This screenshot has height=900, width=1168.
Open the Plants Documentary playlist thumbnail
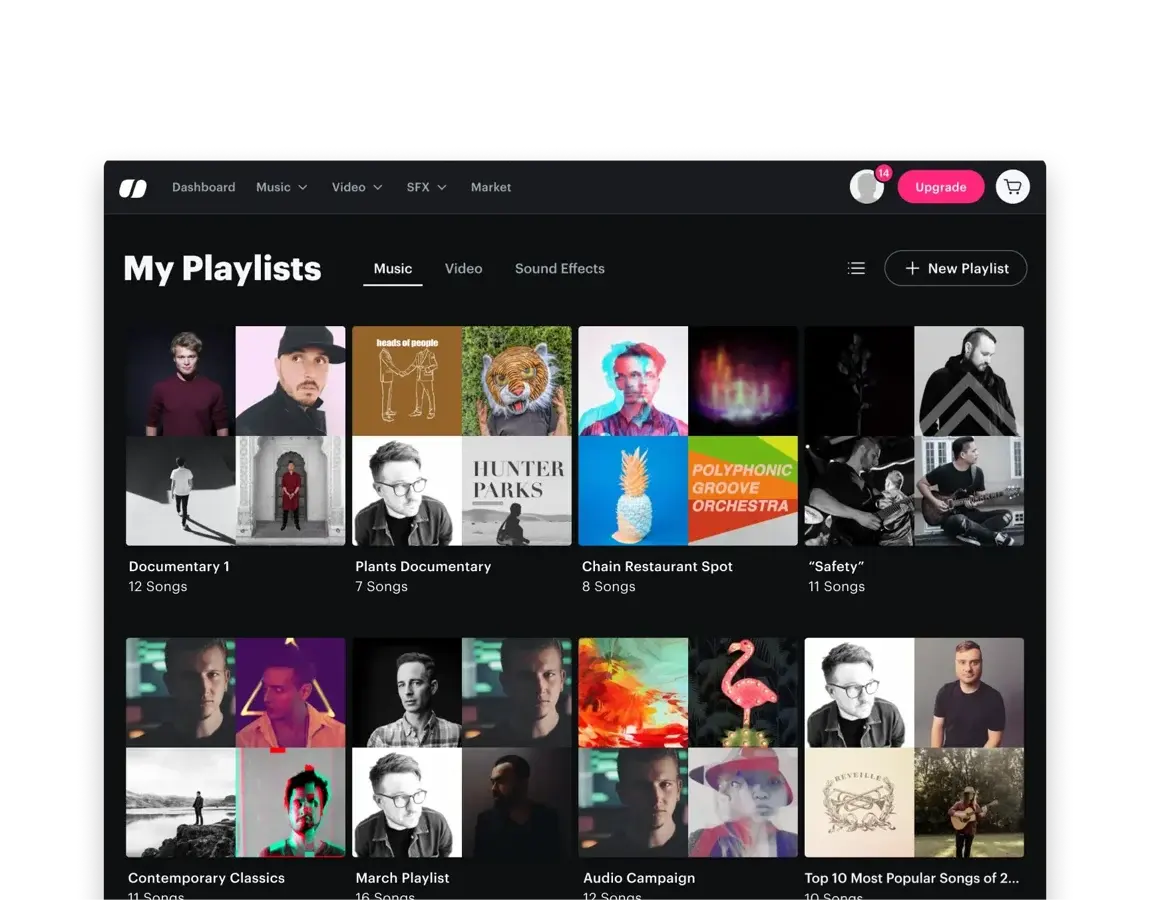click(x=462, y=436)
